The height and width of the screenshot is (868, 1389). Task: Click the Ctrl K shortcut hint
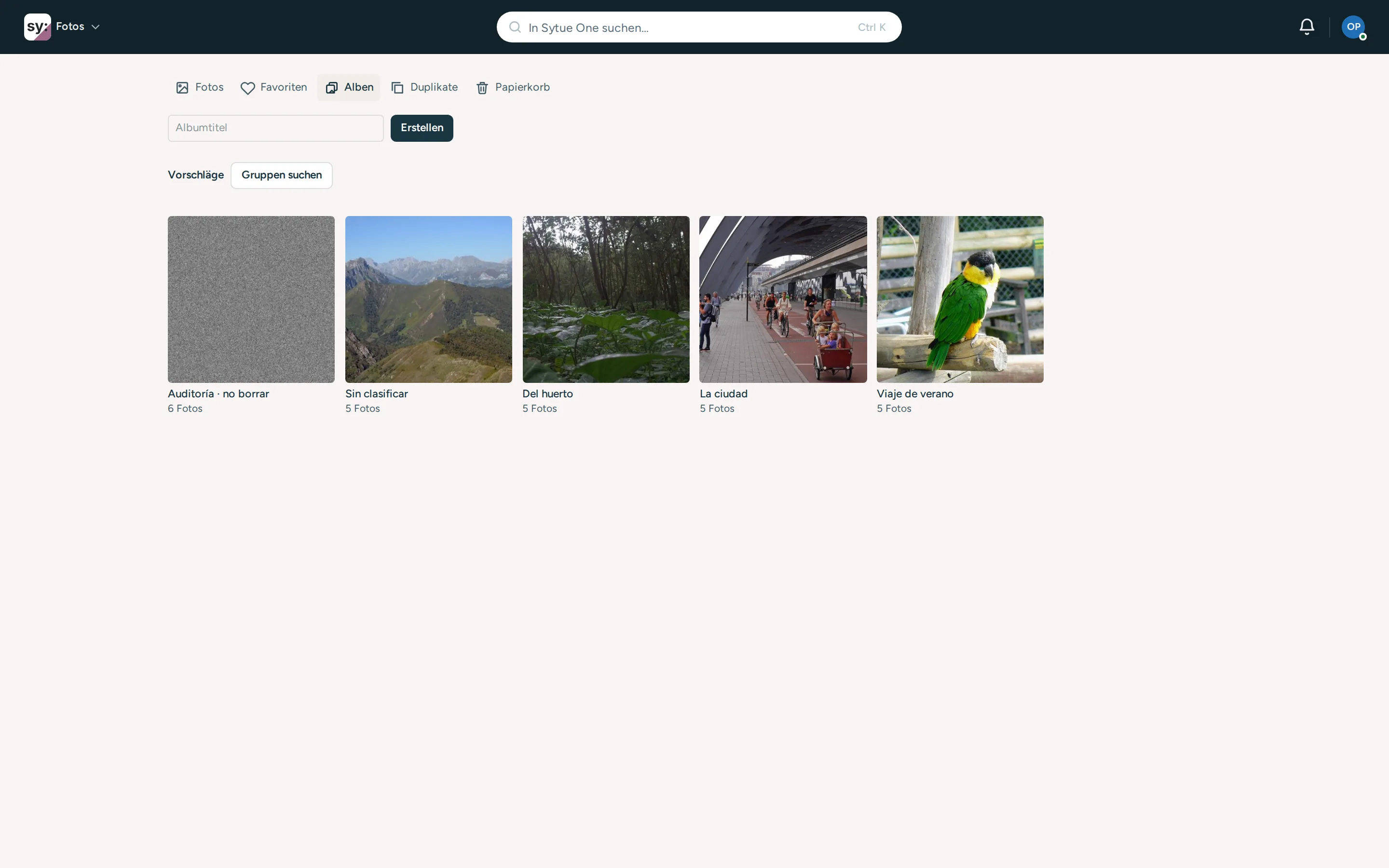pos(872,27)
